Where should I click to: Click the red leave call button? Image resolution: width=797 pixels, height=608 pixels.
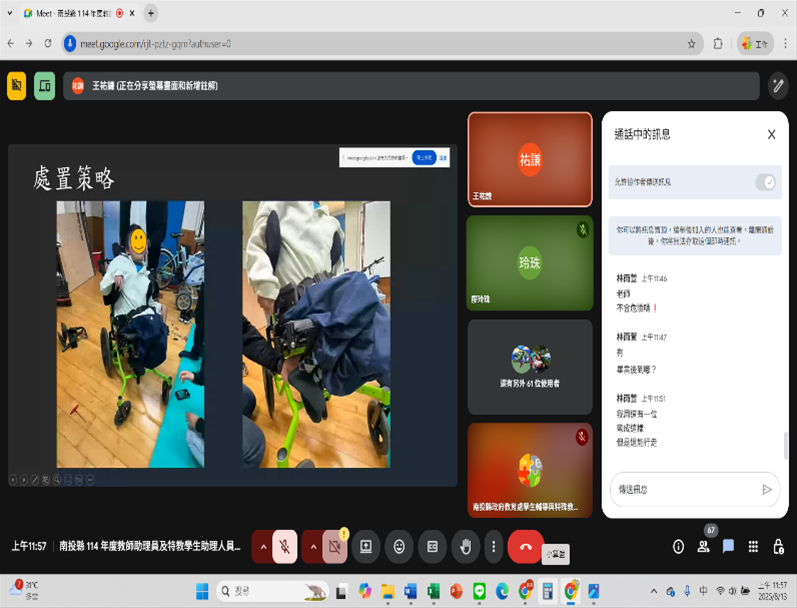coord(525,547)
